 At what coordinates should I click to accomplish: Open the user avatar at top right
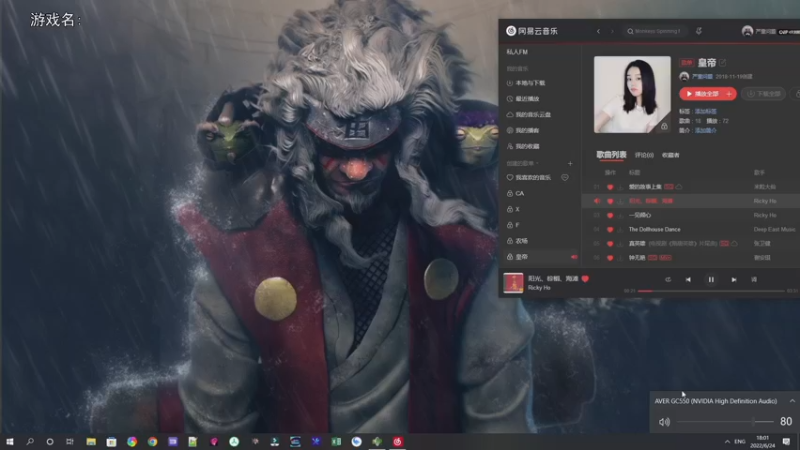point(747,31)
